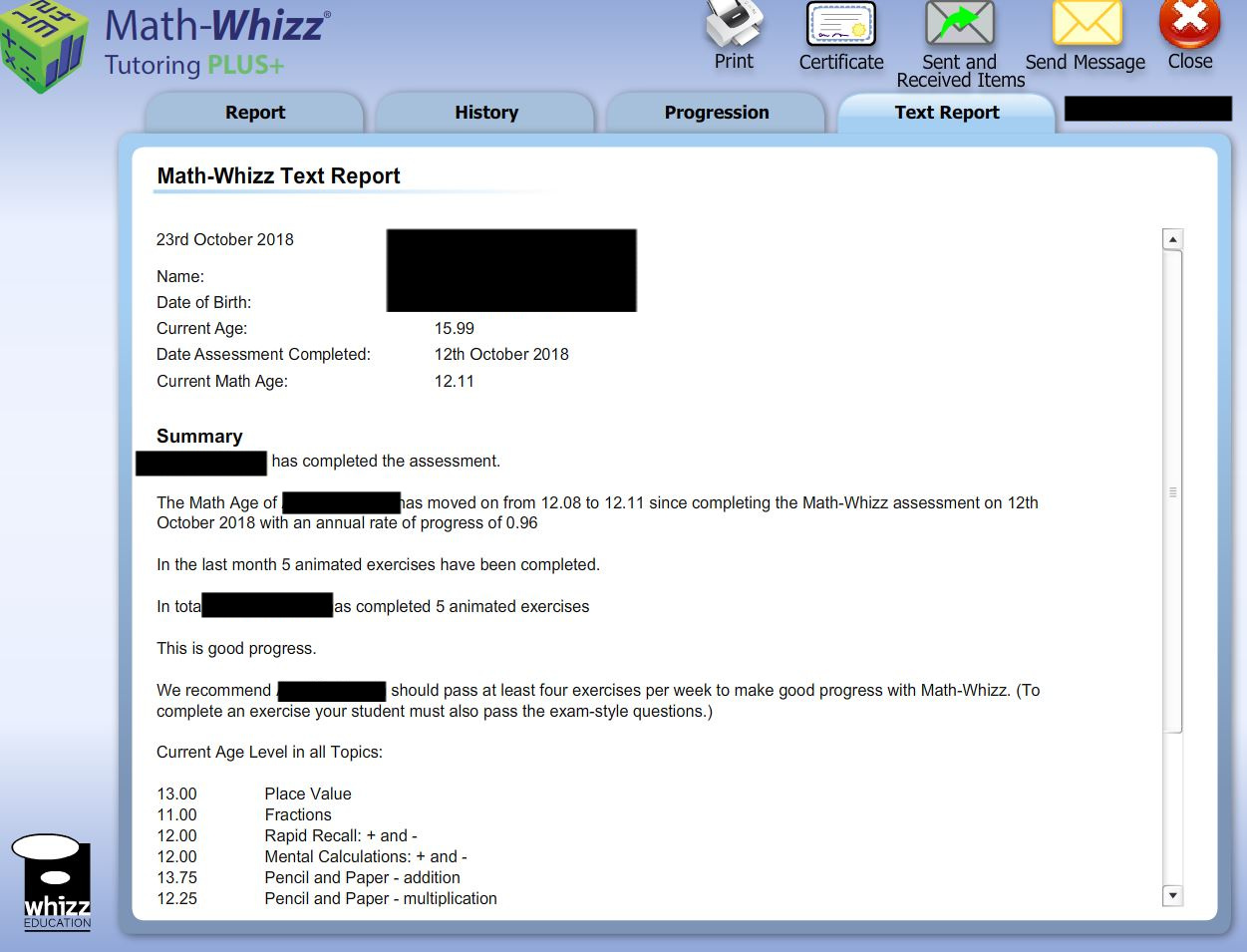
Task: Open the History tab
Action: pyautogui.click(x=485, y=113)
